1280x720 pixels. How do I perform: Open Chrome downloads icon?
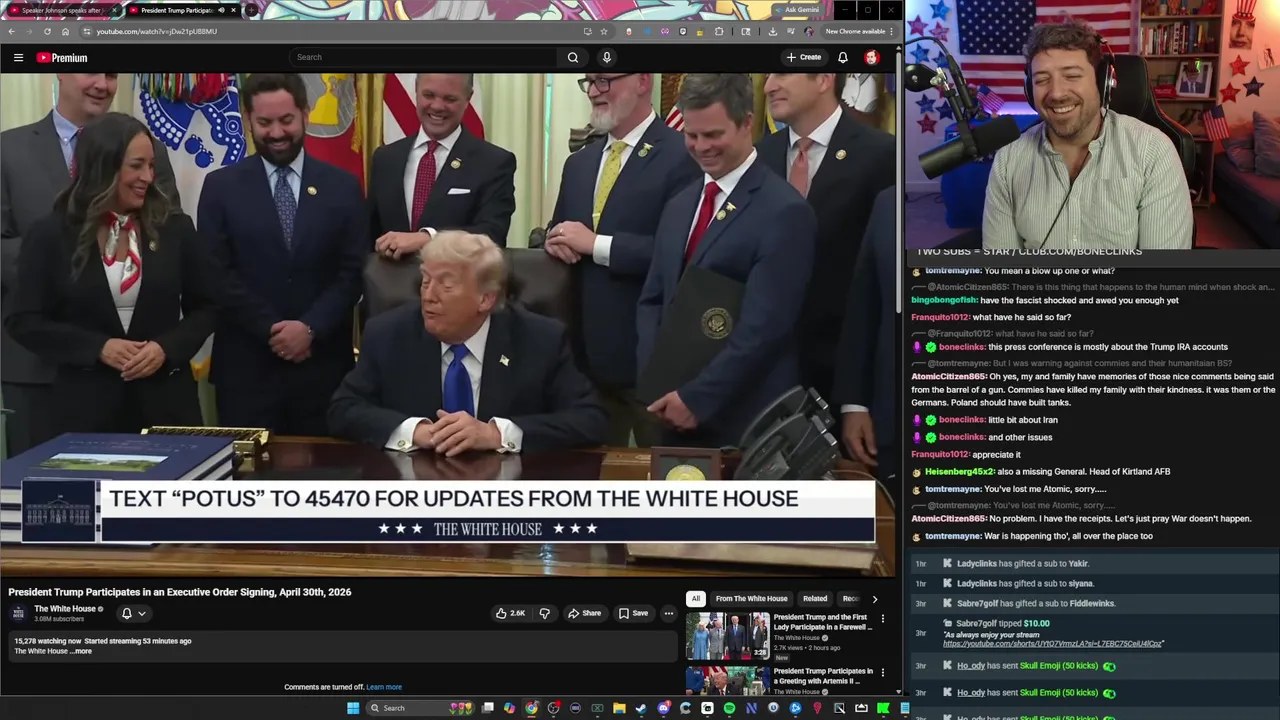(772, 31)
